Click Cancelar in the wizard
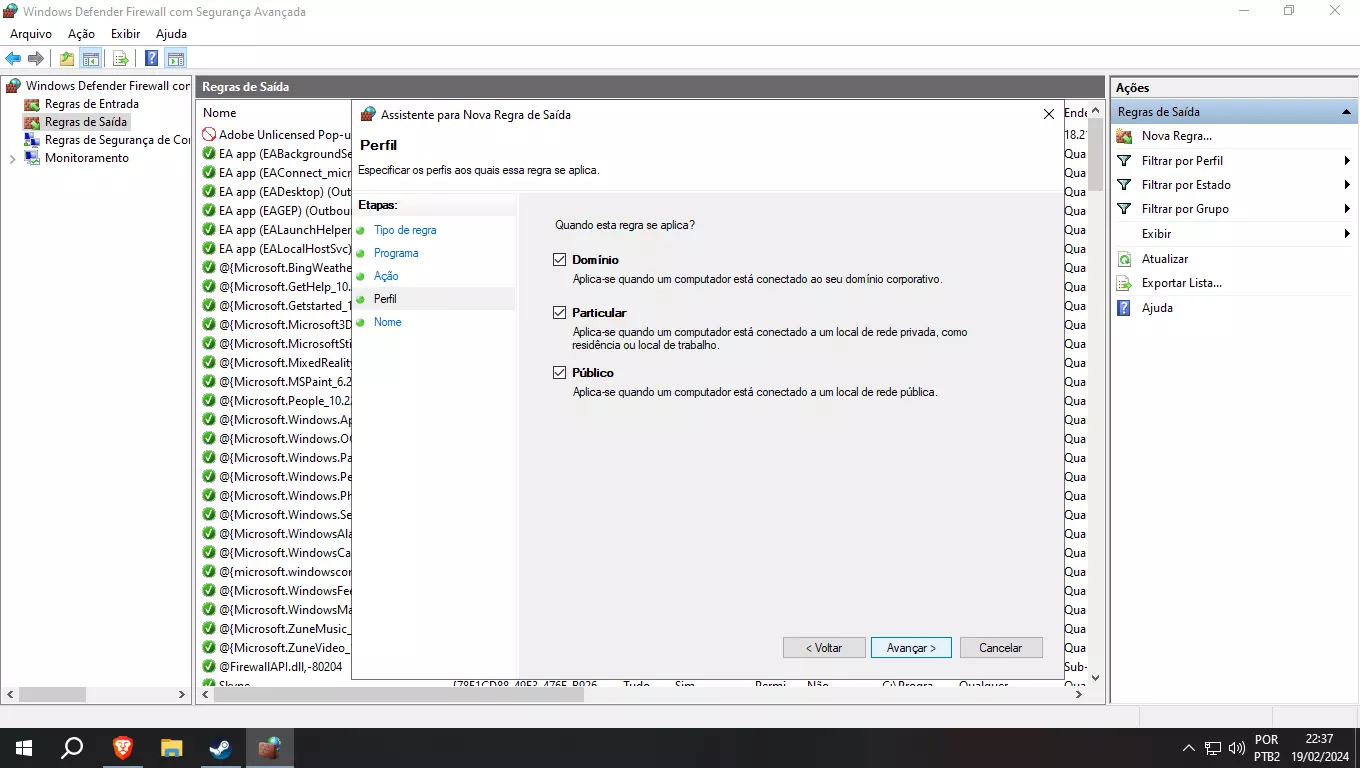 coord(1001,648)
